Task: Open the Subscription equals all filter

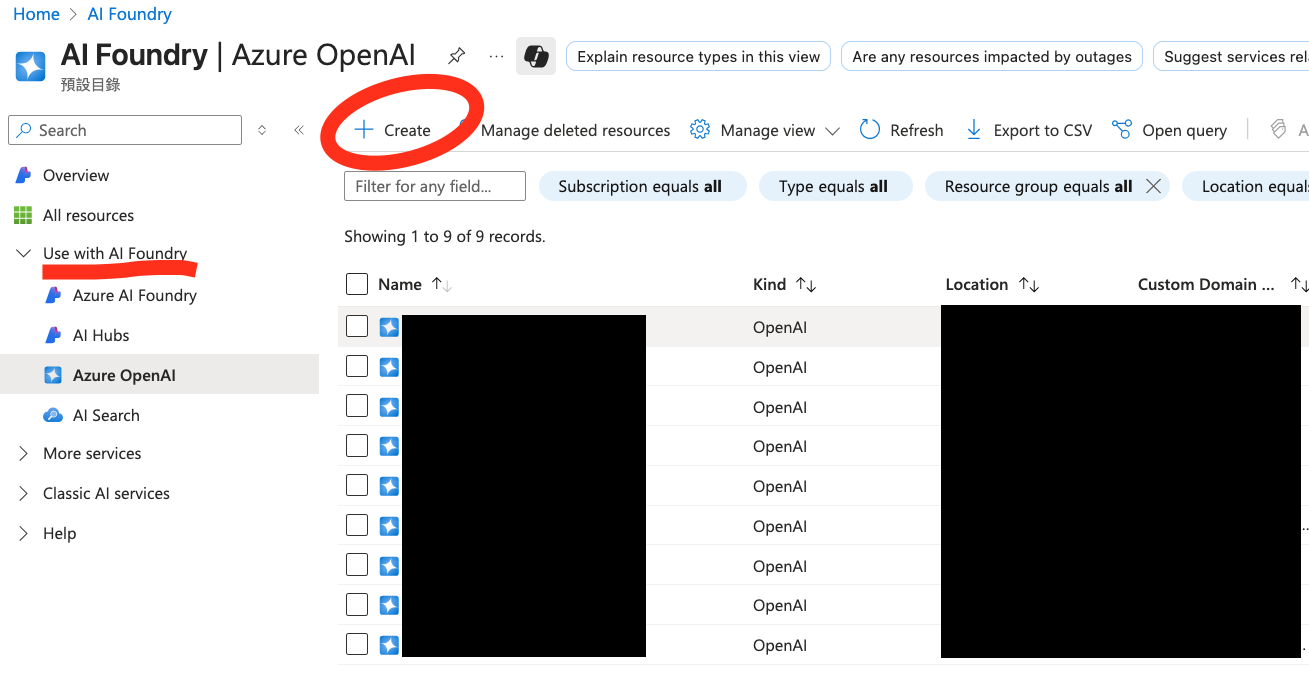Action: point(642,186)
